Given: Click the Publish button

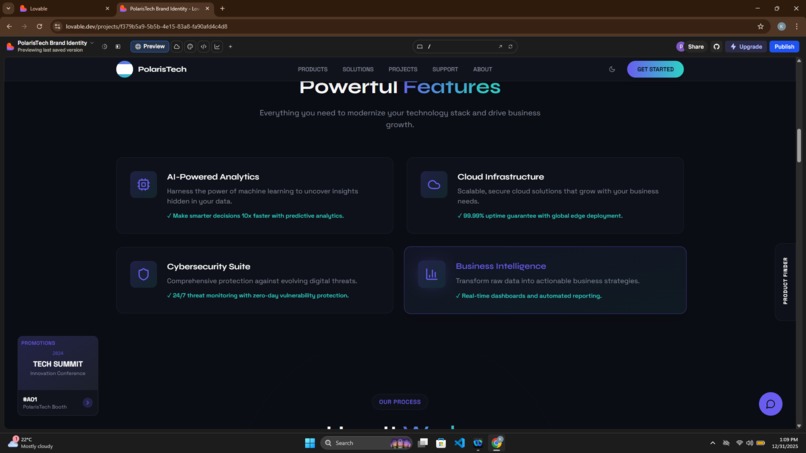Looking at the screenshot, I should pyautogui.click(x=784, y=46).
